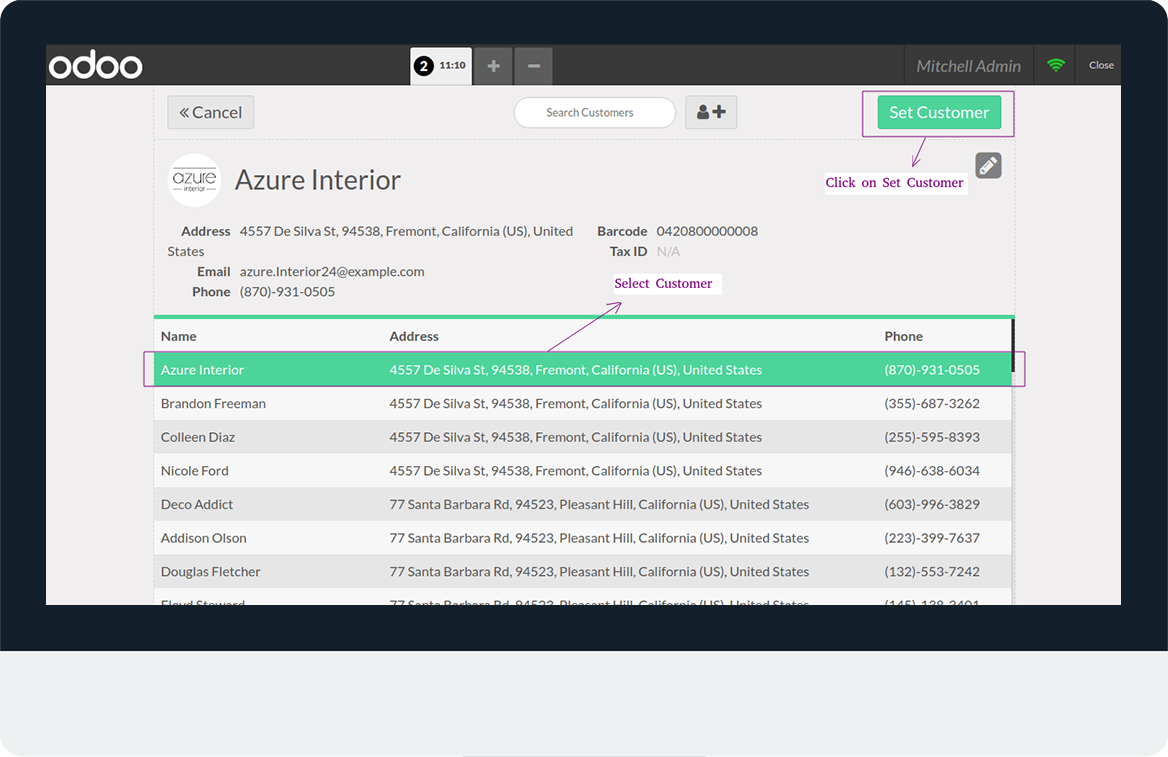
Task: Click Nicole Ford's address cell
Action: [576, 470]
